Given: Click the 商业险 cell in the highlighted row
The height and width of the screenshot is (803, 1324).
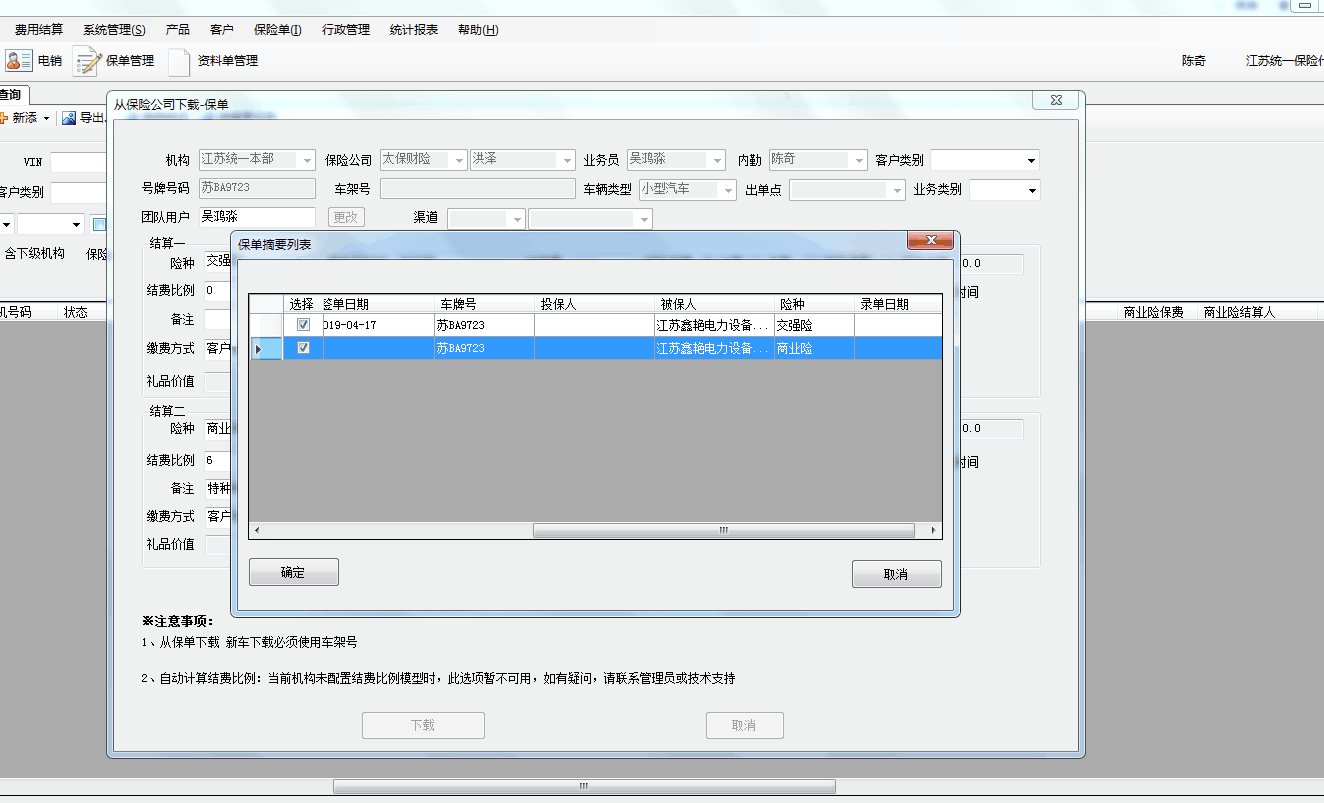Looking at the screenshot, I should (x=815, y=348).
